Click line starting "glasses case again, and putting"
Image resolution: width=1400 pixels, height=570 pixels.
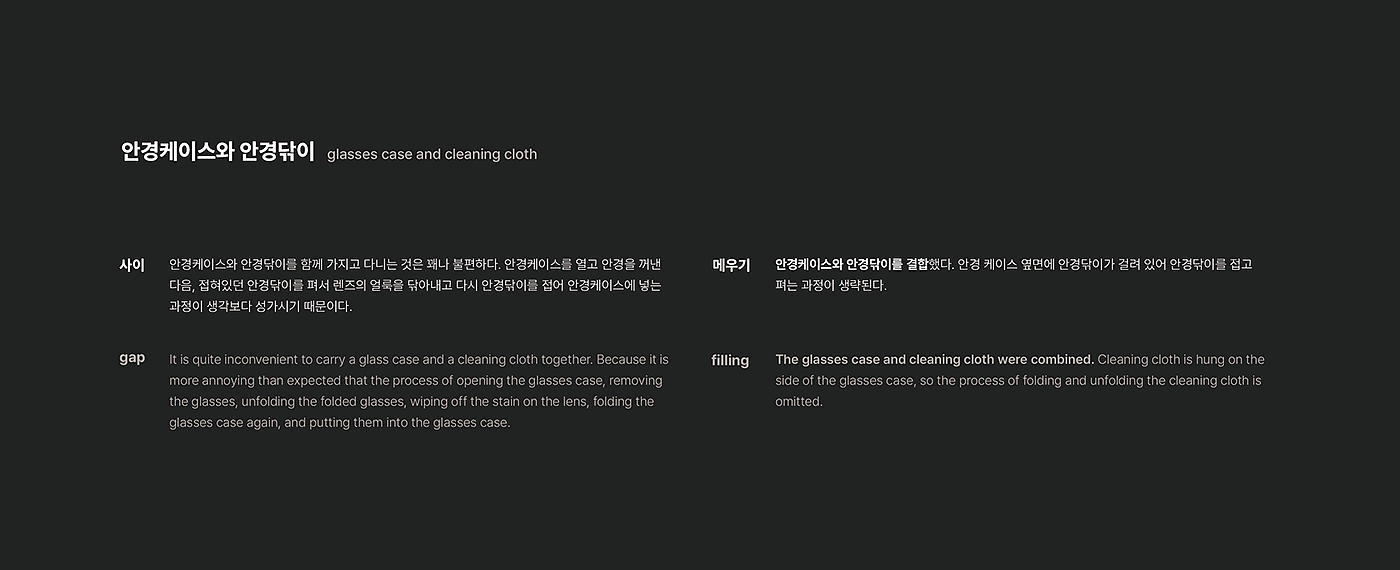(339, 423)
